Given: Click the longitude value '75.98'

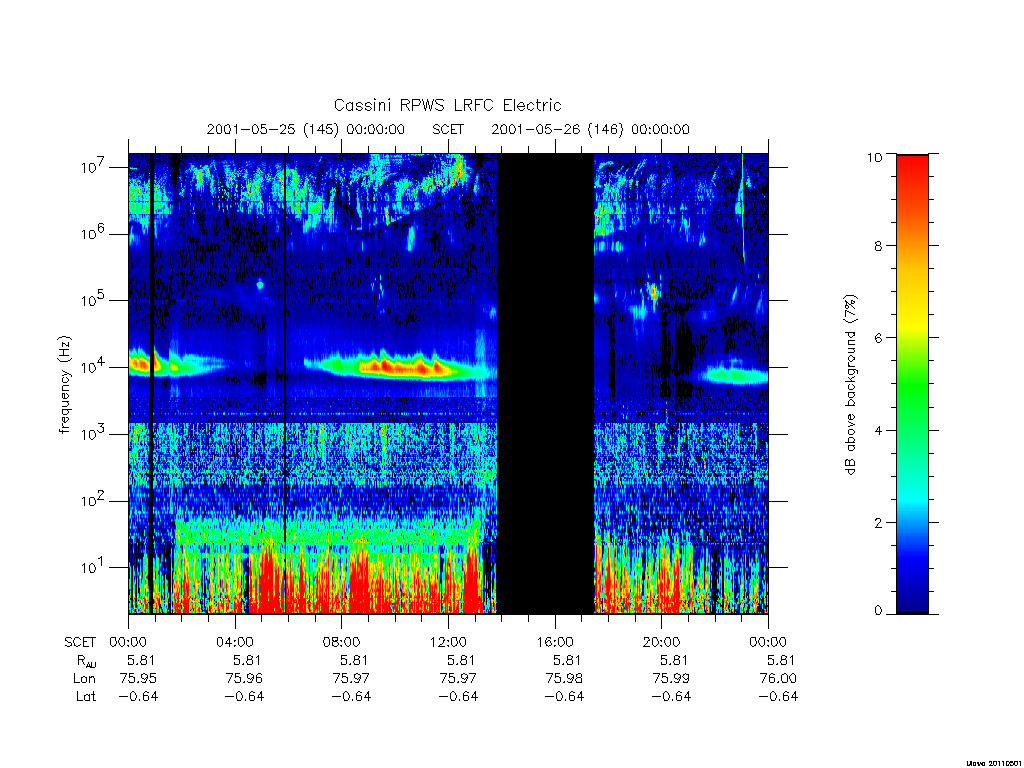Looking at the screenshot, I should point(564,679).
